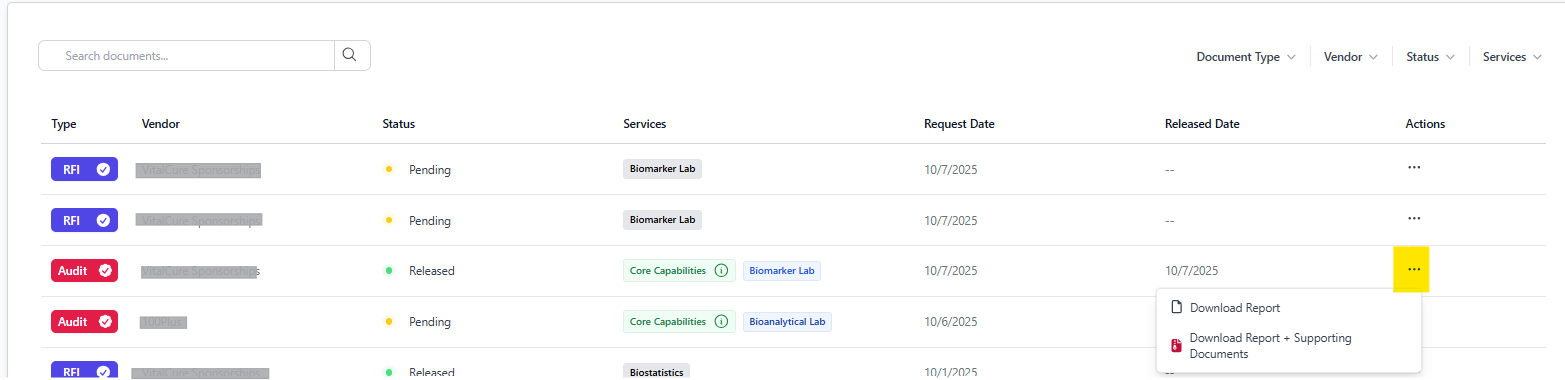Click the 10/1/2025 request date
The width and height of the screenshot is (1565, 380).
coord(951,372)
